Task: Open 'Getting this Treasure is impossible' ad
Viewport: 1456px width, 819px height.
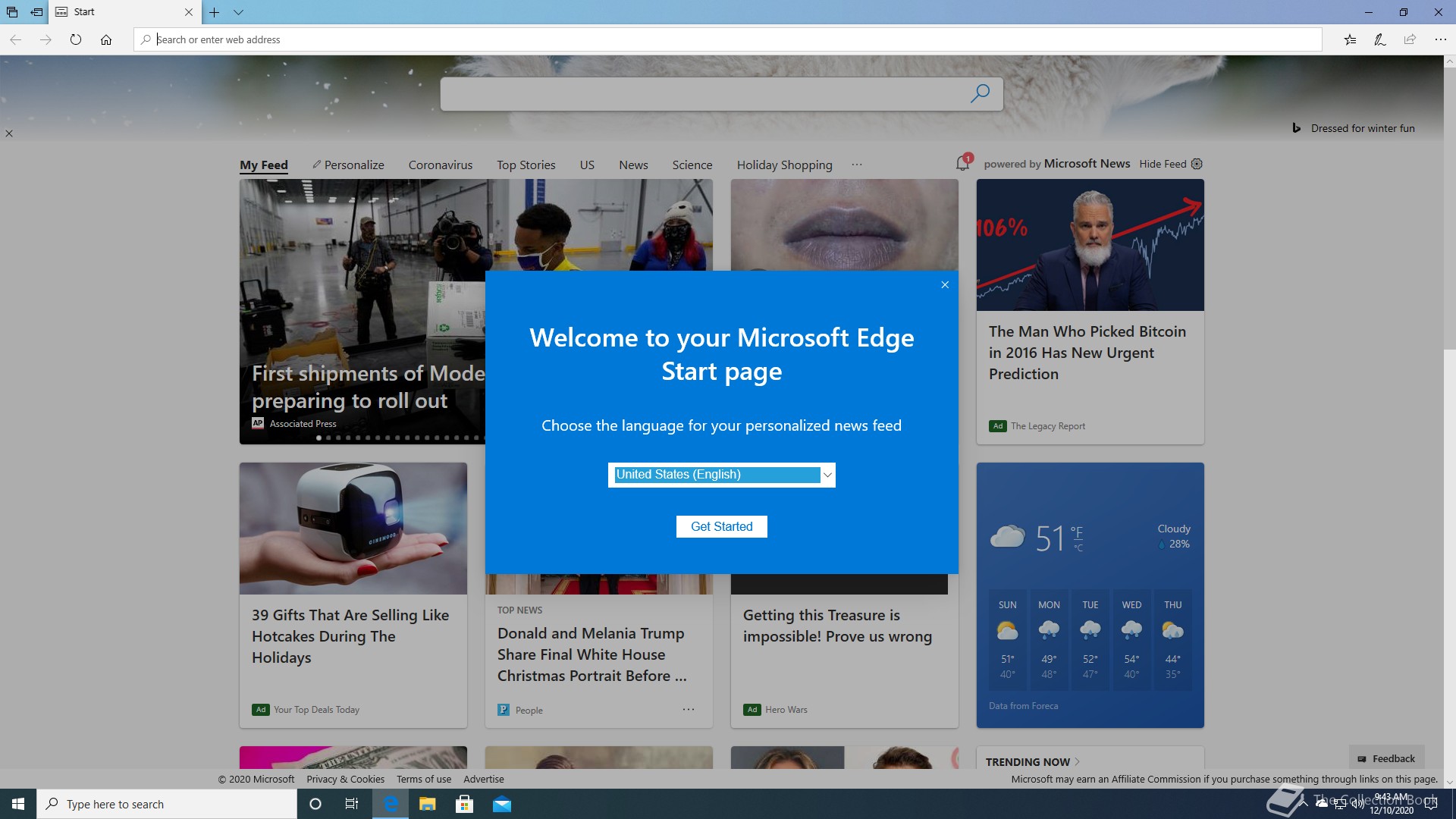Action: (837, 626)
